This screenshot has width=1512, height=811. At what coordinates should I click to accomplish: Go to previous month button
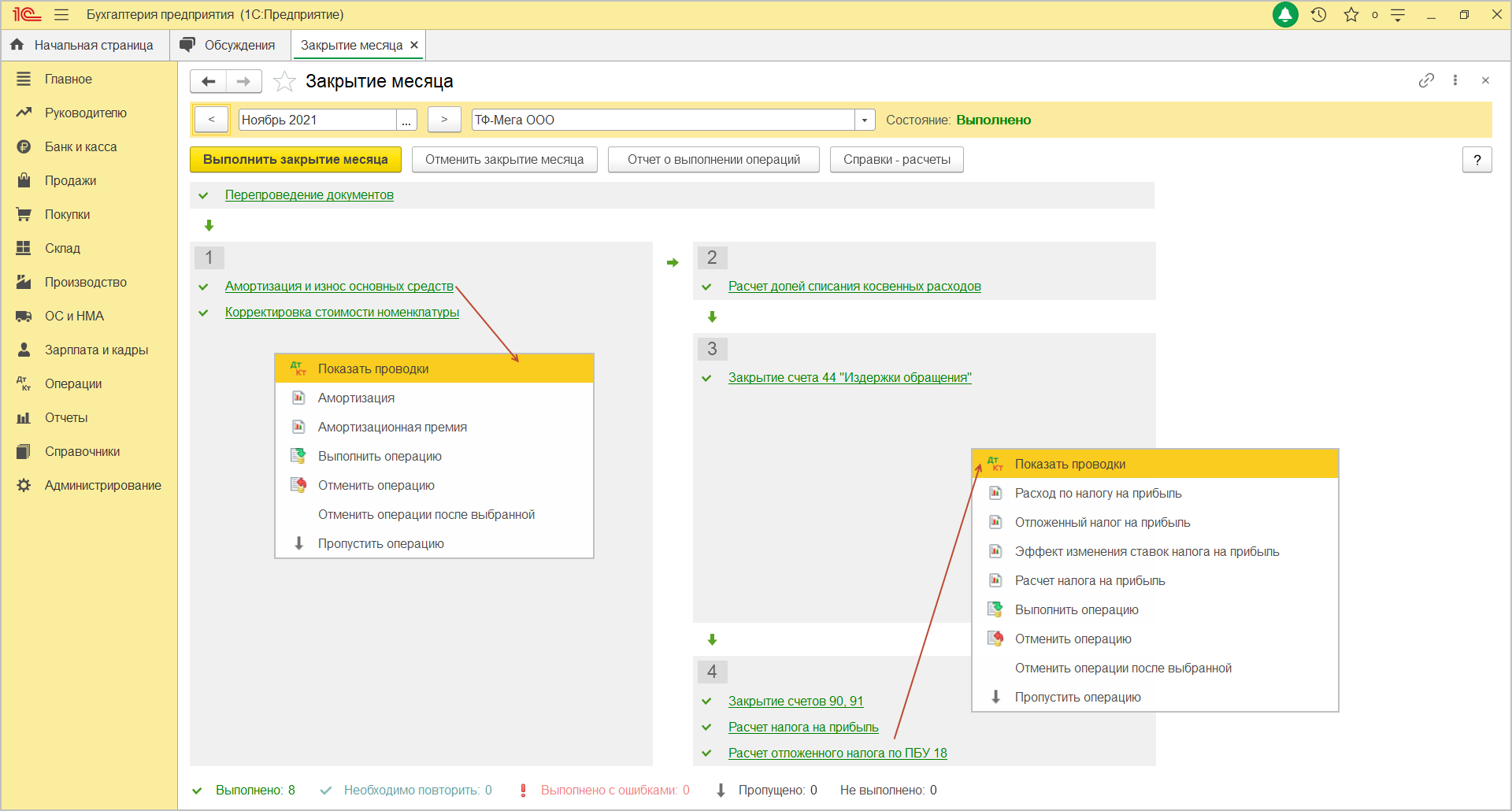211,120
